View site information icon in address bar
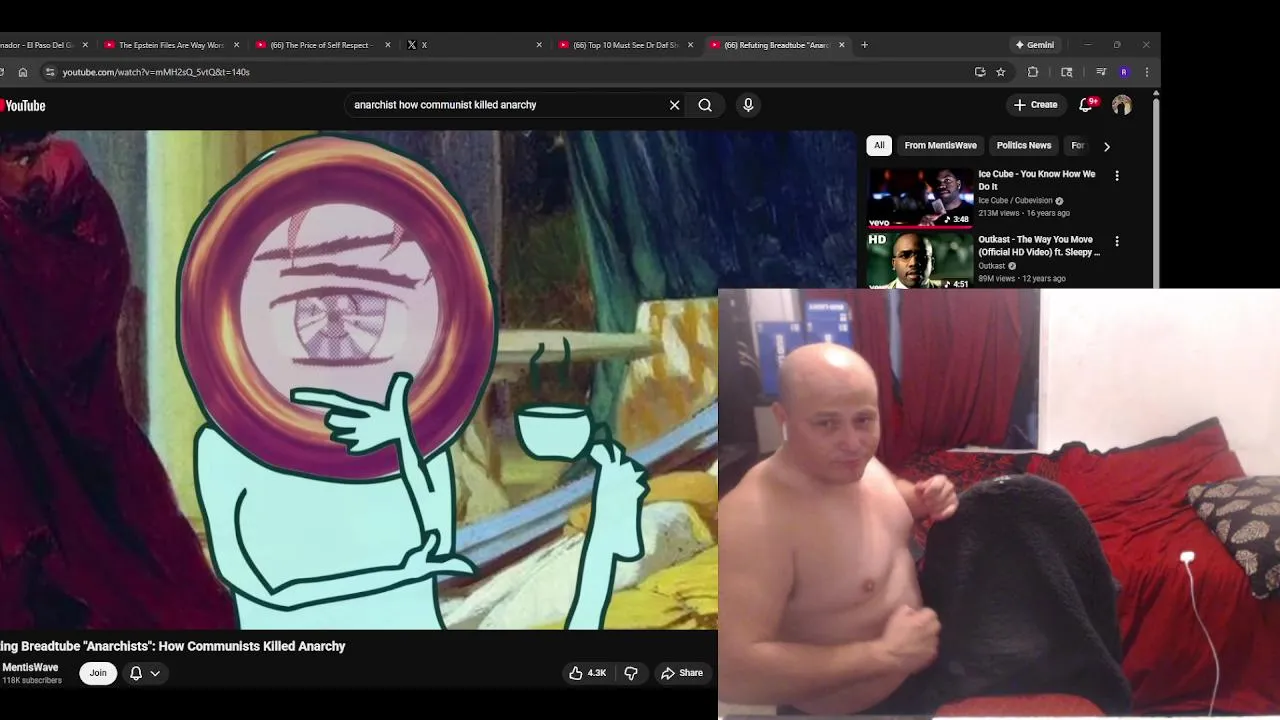 tap(50, 72)
